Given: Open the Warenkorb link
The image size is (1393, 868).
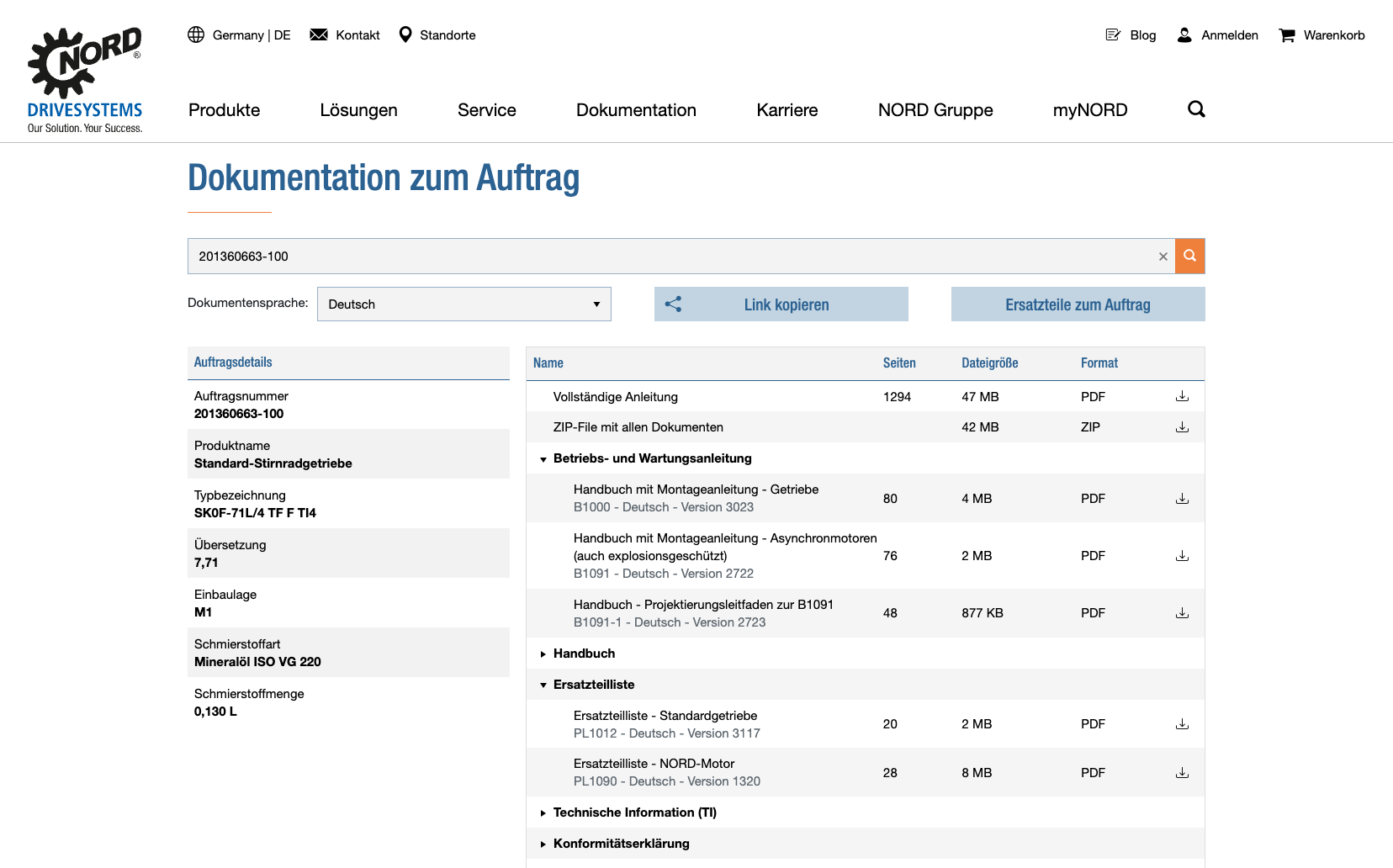Looking at the screenshot, I should point(1334,35).
